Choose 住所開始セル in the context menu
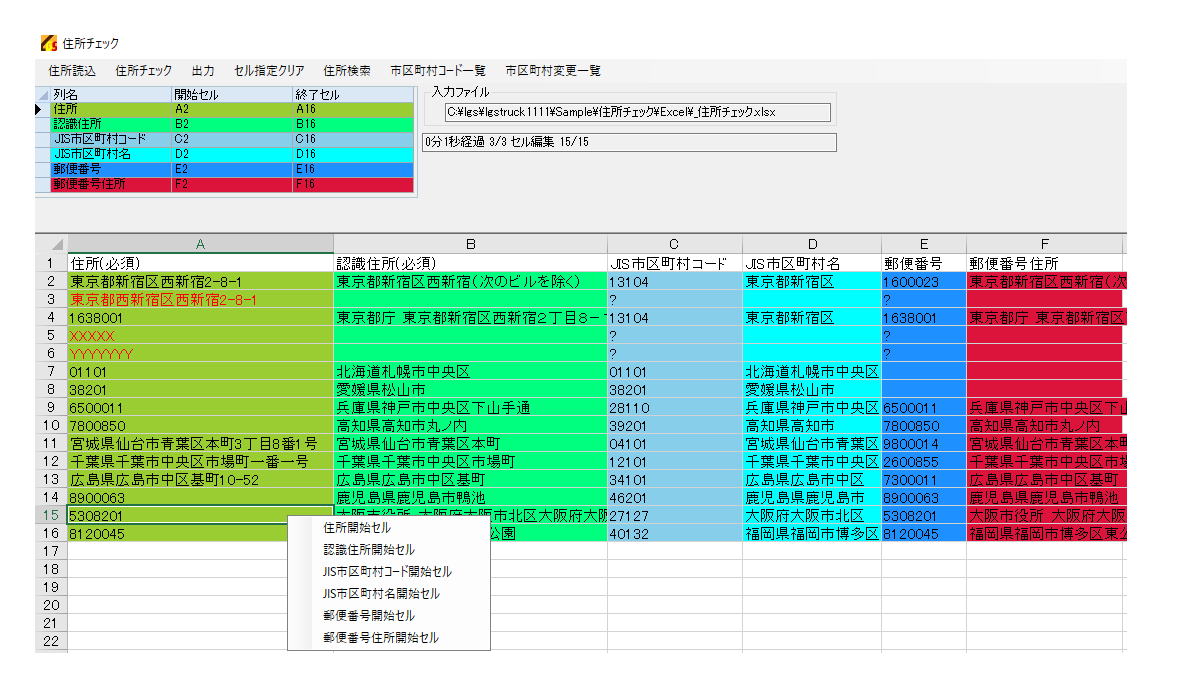Viewport: 1201px width, 685px height. tap(357, 528)
